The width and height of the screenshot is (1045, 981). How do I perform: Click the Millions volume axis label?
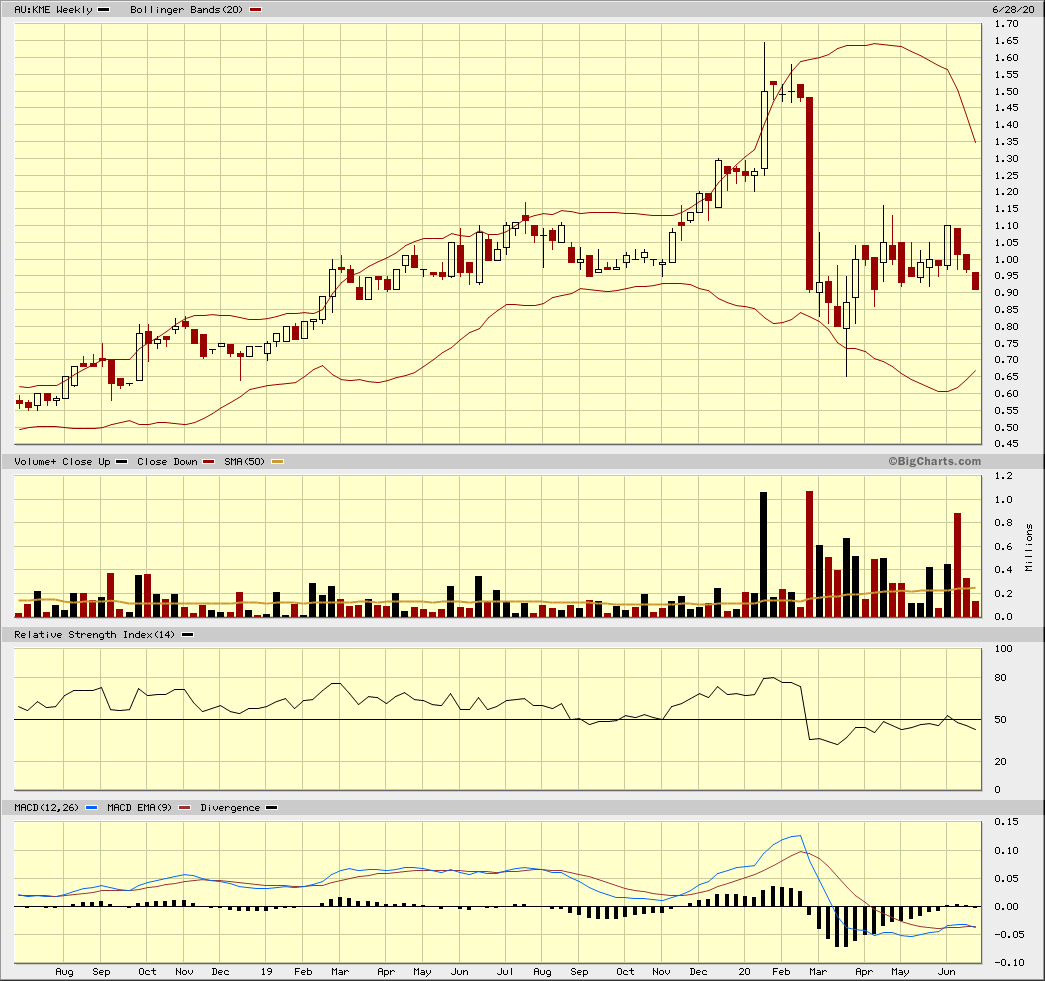coord(1028,546)
